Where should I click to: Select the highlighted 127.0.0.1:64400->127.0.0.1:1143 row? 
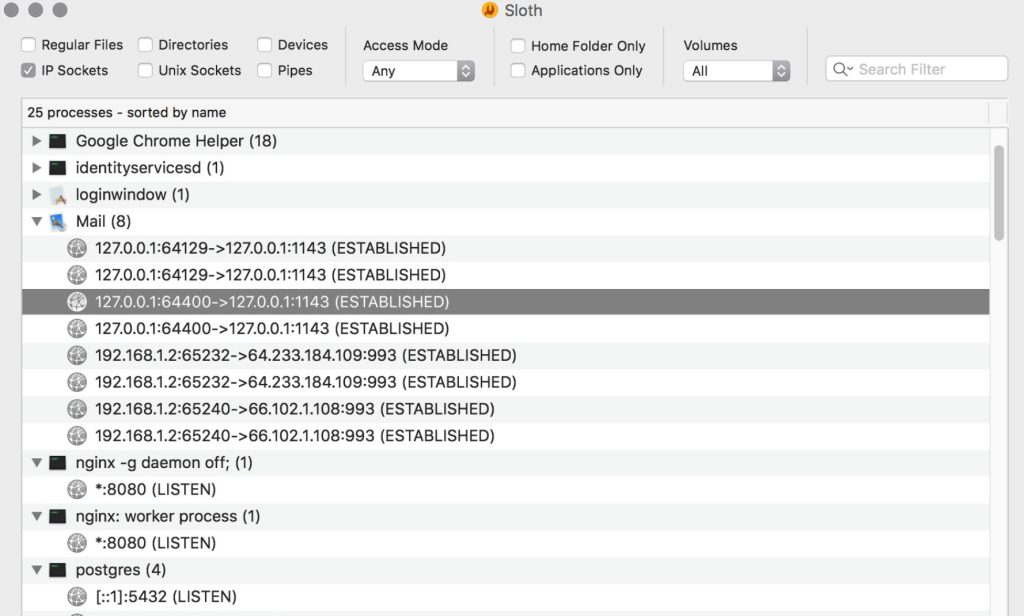pyautogui.click(x=505, y=302)
